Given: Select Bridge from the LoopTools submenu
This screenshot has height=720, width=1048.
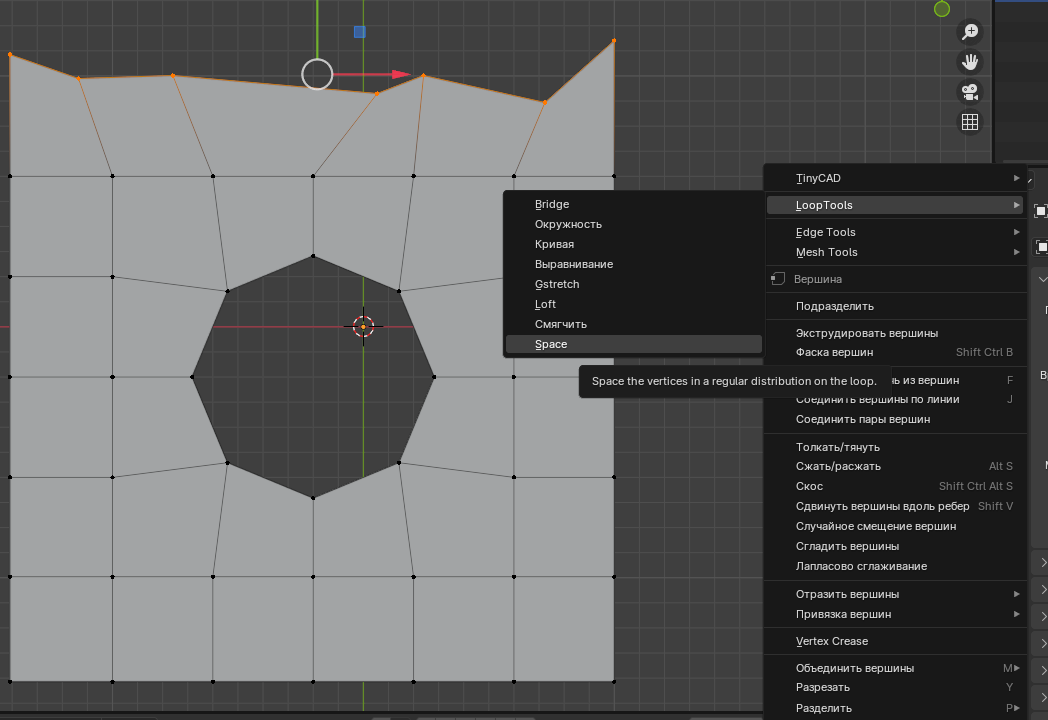Looking at the screenshot, I should pos(552,204).
